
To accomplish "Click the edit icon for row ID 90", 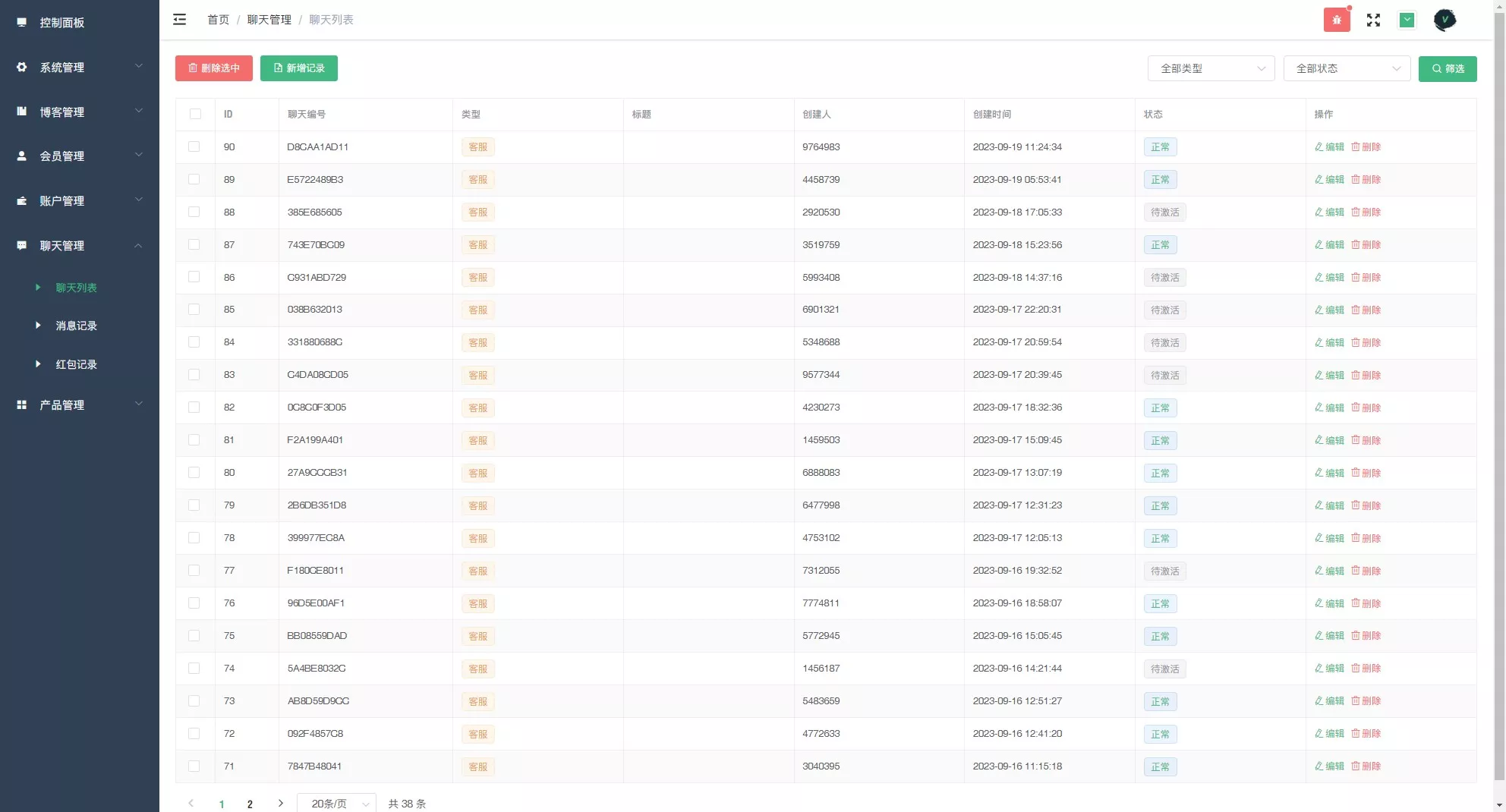I will (1319, 147).
